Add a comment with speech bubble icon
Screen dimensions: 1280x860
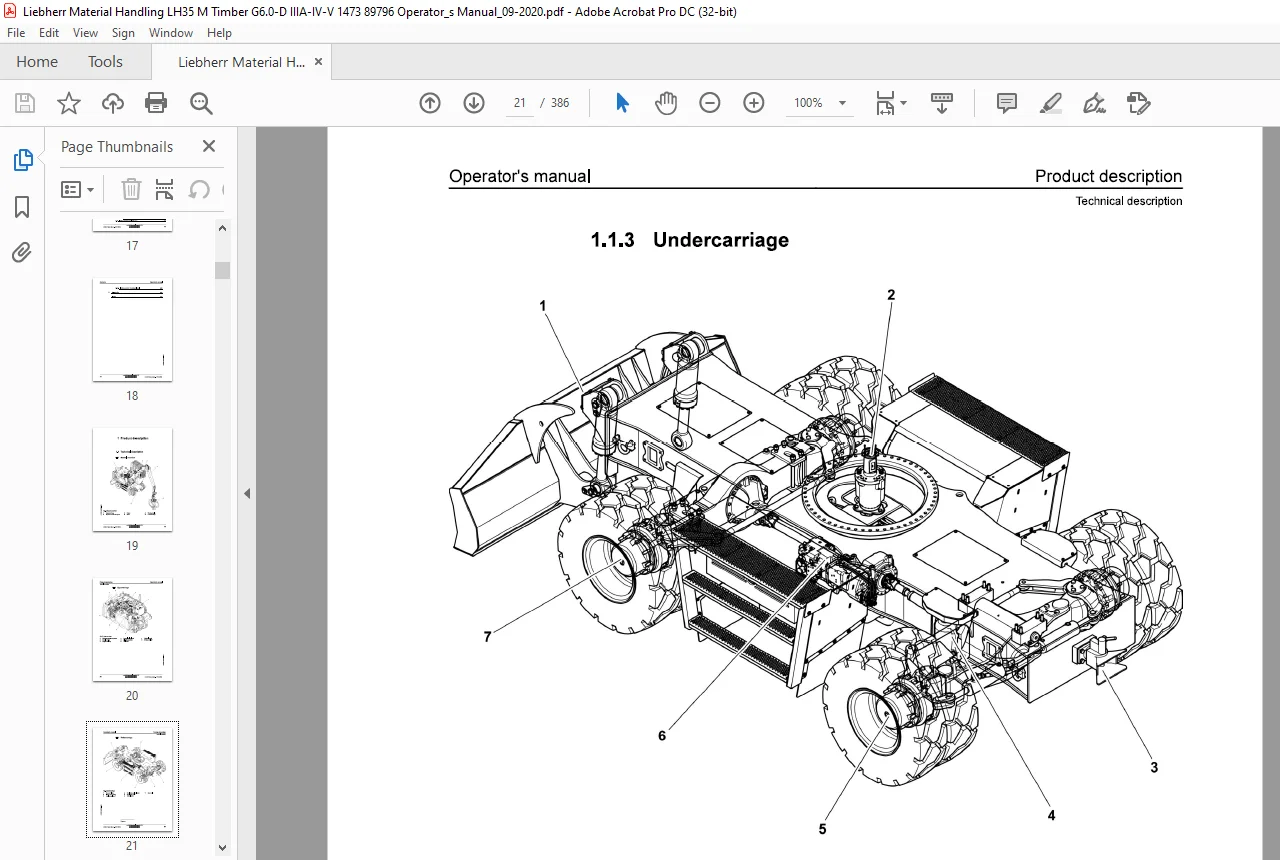(x=1007, y=103)
